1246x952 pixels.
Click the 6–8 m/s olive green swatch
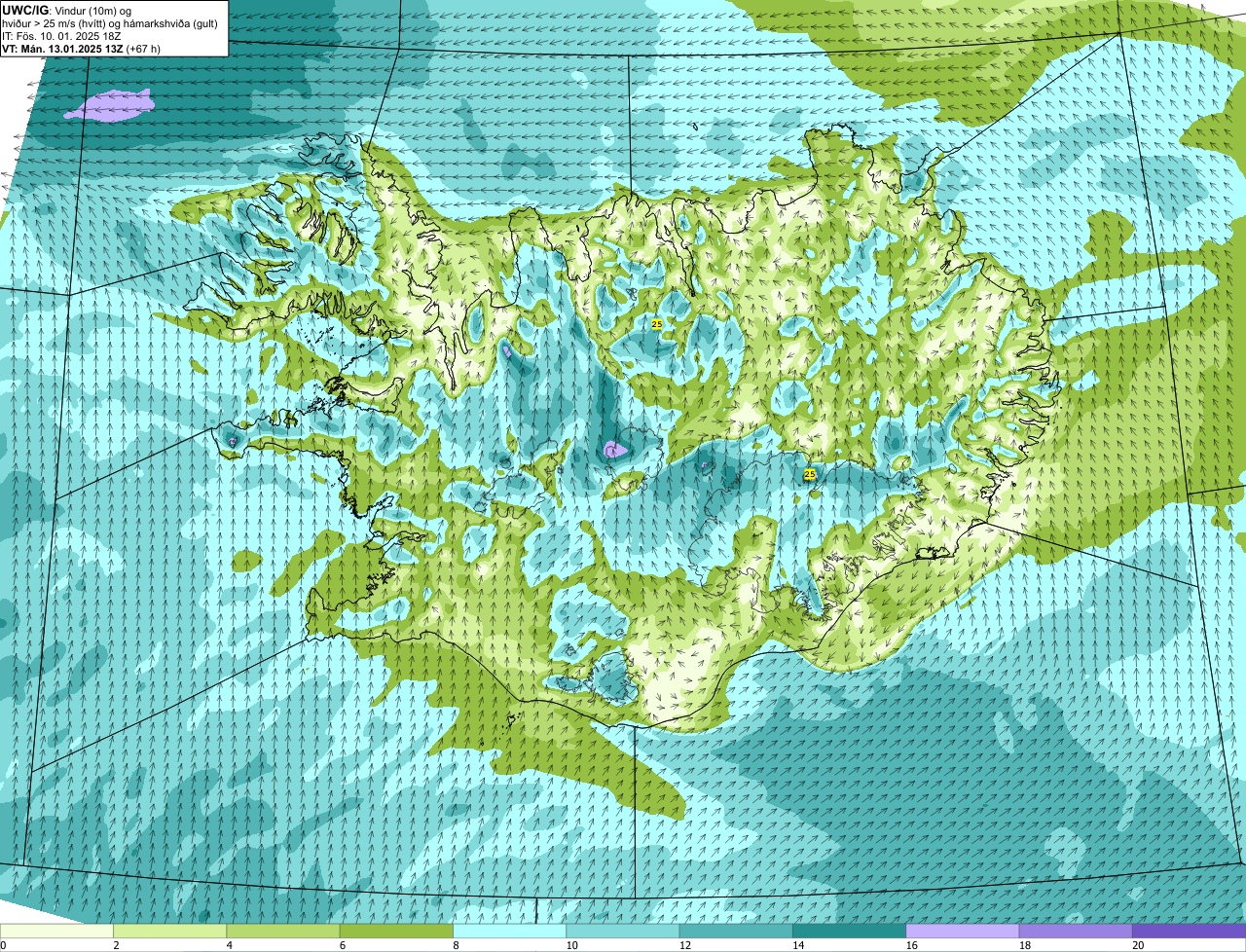click(396, 932)
